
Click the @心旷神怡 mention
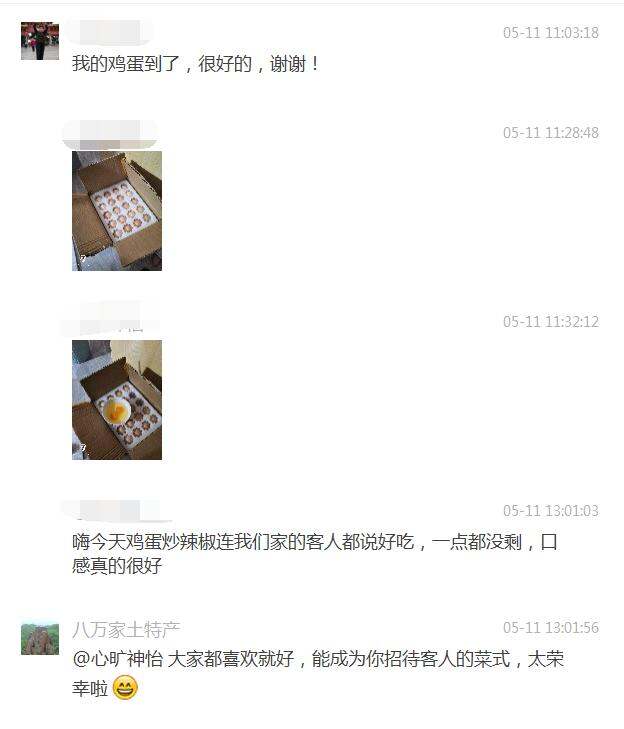tap(118, 659)
